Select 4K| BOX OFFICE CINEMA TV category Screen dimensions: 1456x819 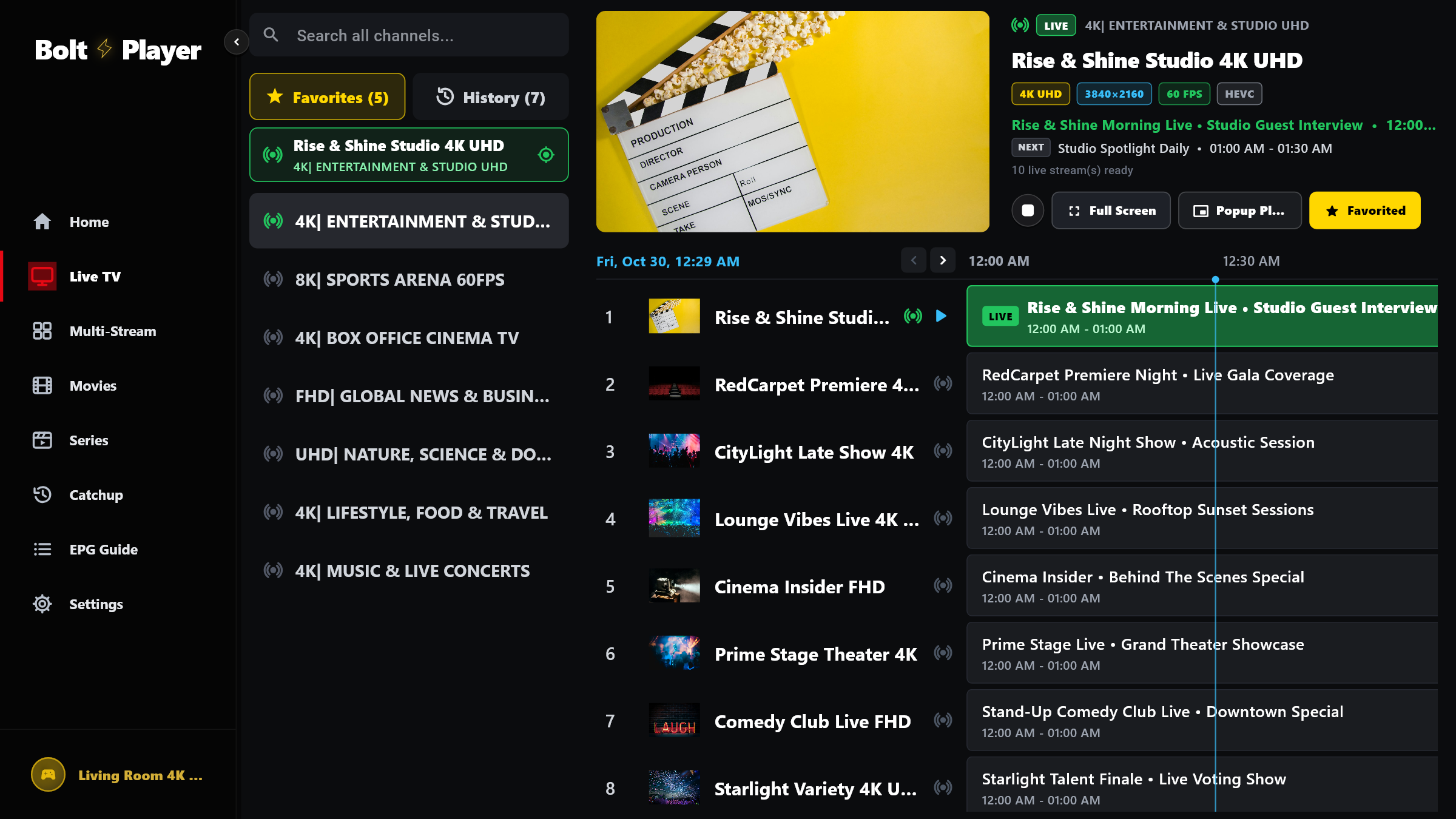coord(409,337)
